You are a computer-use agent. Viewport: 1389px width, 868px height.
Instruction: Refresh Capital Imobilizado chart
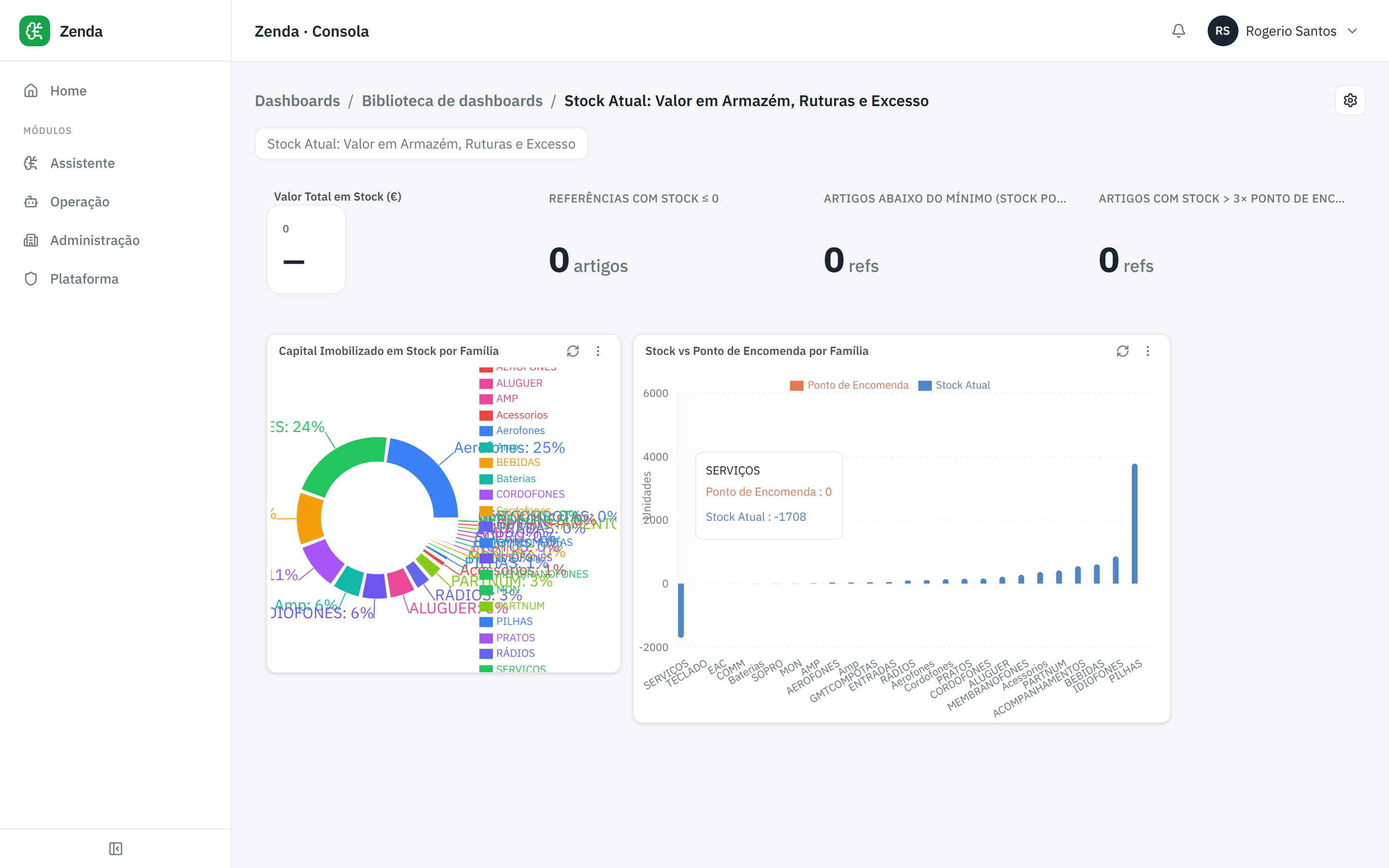(573, 351)
